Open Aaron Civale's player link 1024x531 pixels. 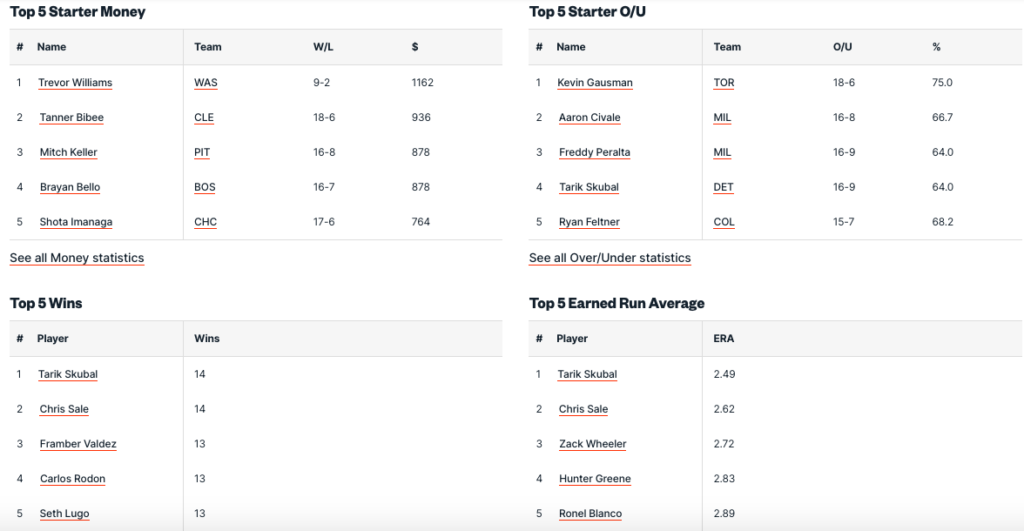[589, 118]
